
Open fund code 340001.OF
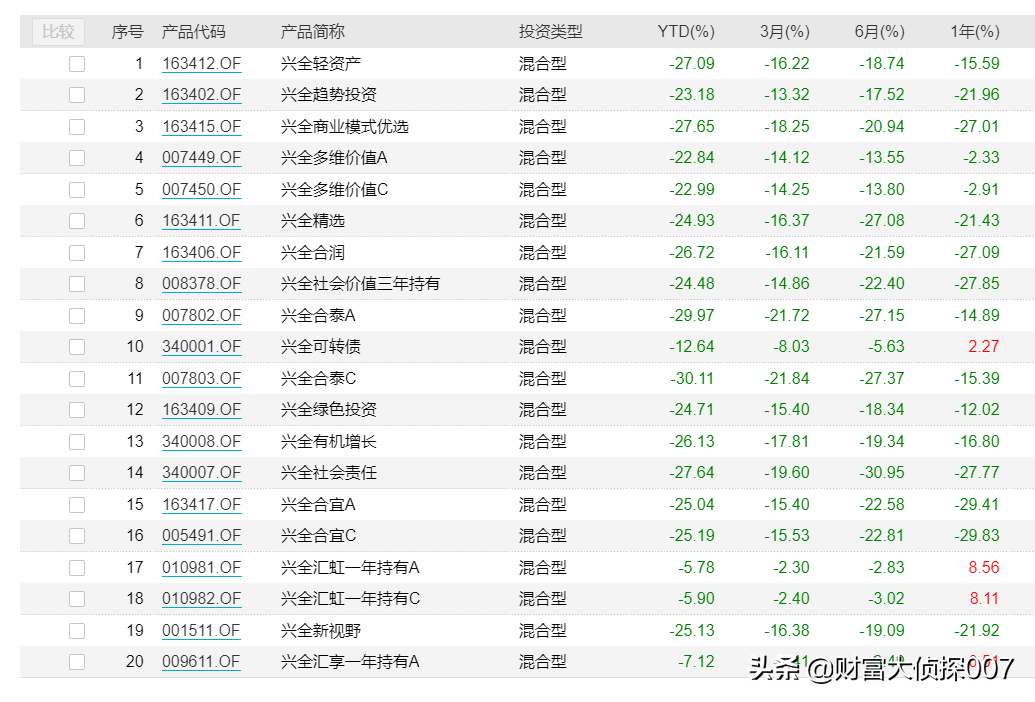[x=201, y=347]
